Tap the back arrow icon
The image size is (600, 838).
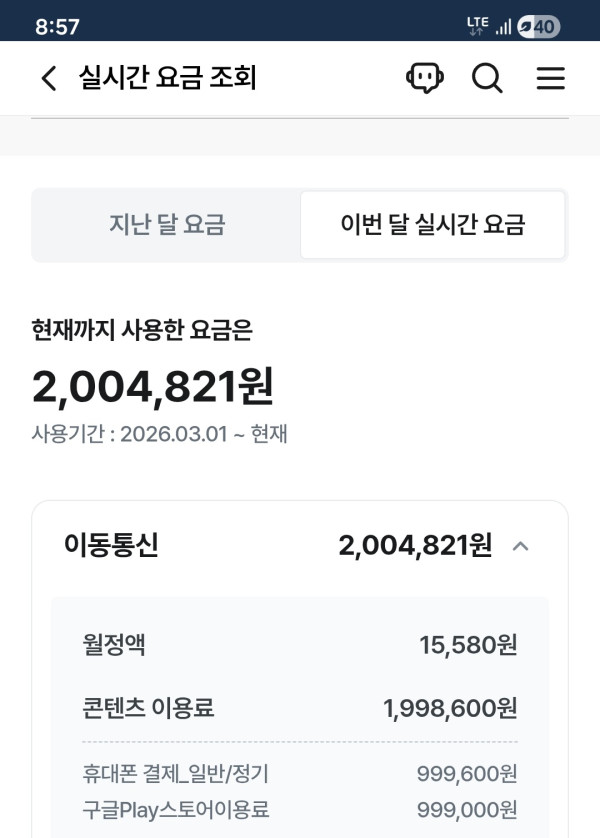(x=48, y=79)
